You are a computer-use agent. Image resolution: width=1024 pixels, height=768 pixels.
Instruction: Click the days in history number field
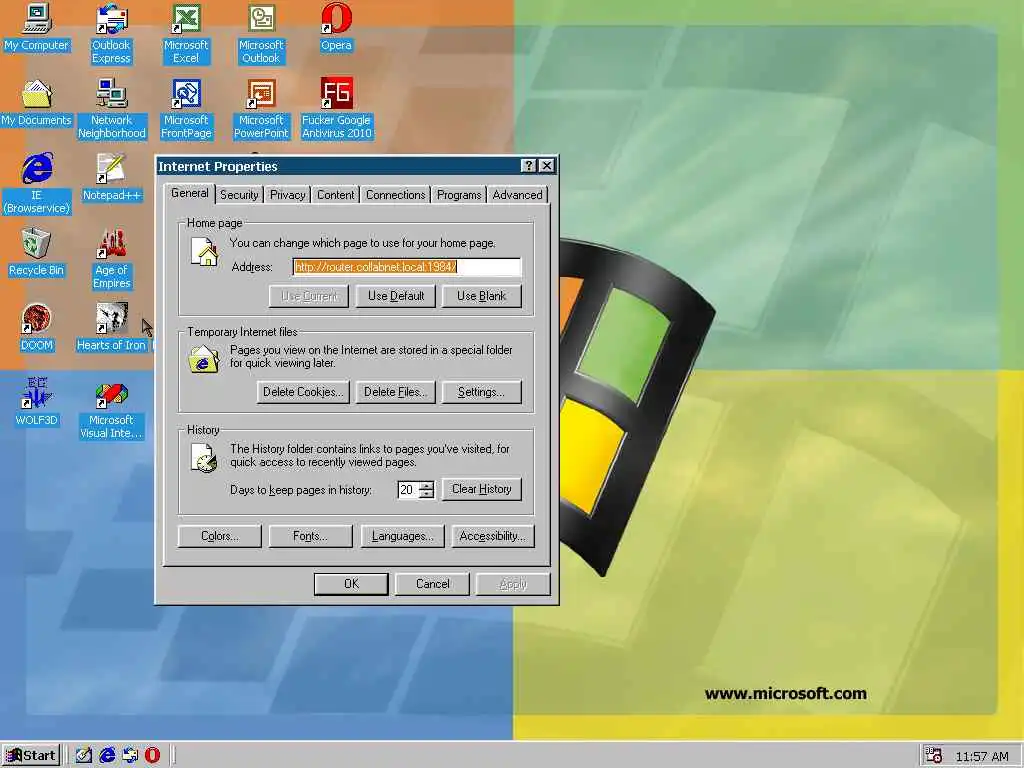click(408, 490)
